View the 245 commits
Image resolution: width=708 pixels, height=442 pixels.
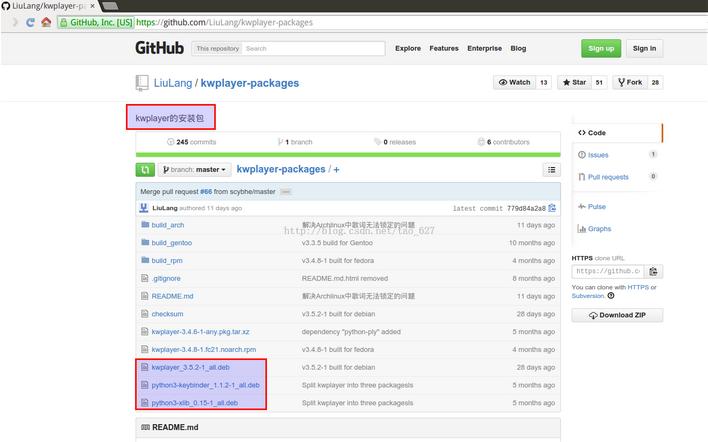pyautogui.click(x=191, y=142)
